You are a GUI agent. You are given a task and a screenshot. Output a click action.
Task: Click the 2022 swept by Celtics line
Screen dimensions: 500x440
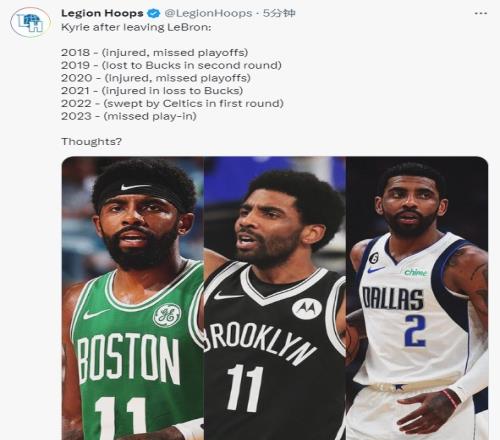tap(172, 103)
